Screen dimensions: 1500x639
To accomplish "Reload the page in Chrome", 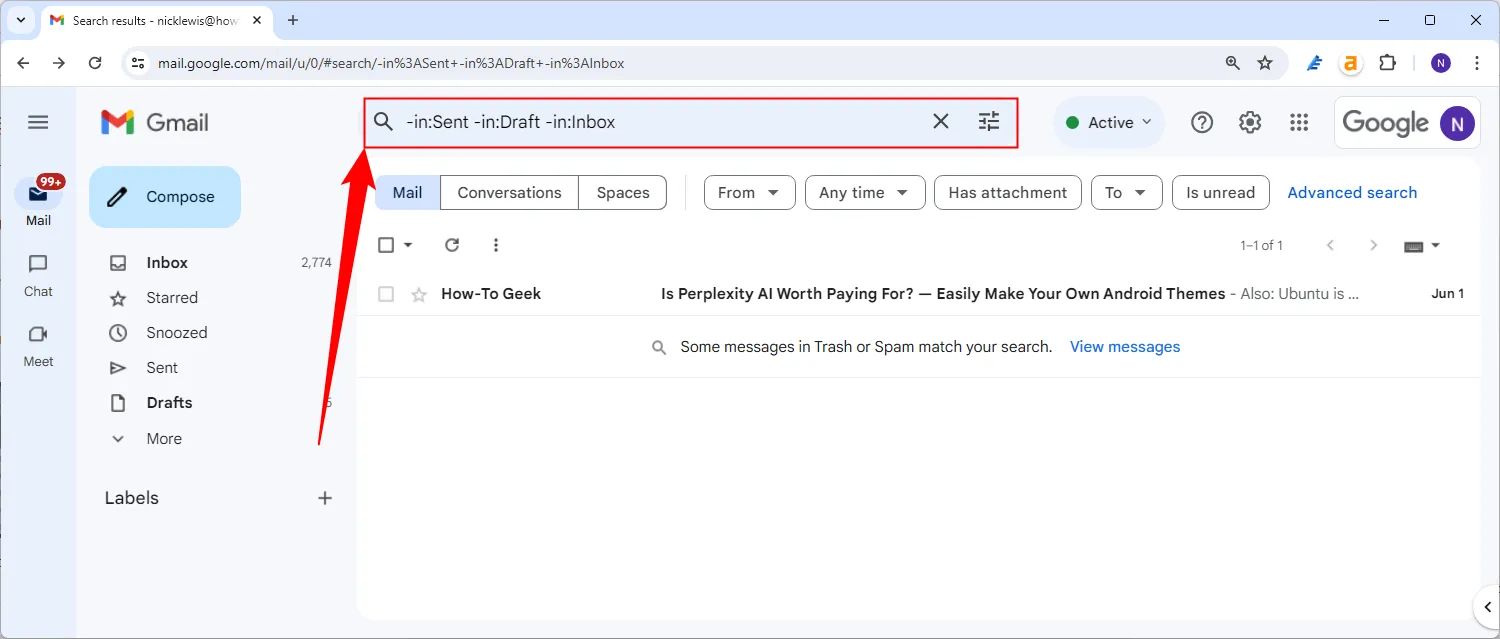I will 95,63.
